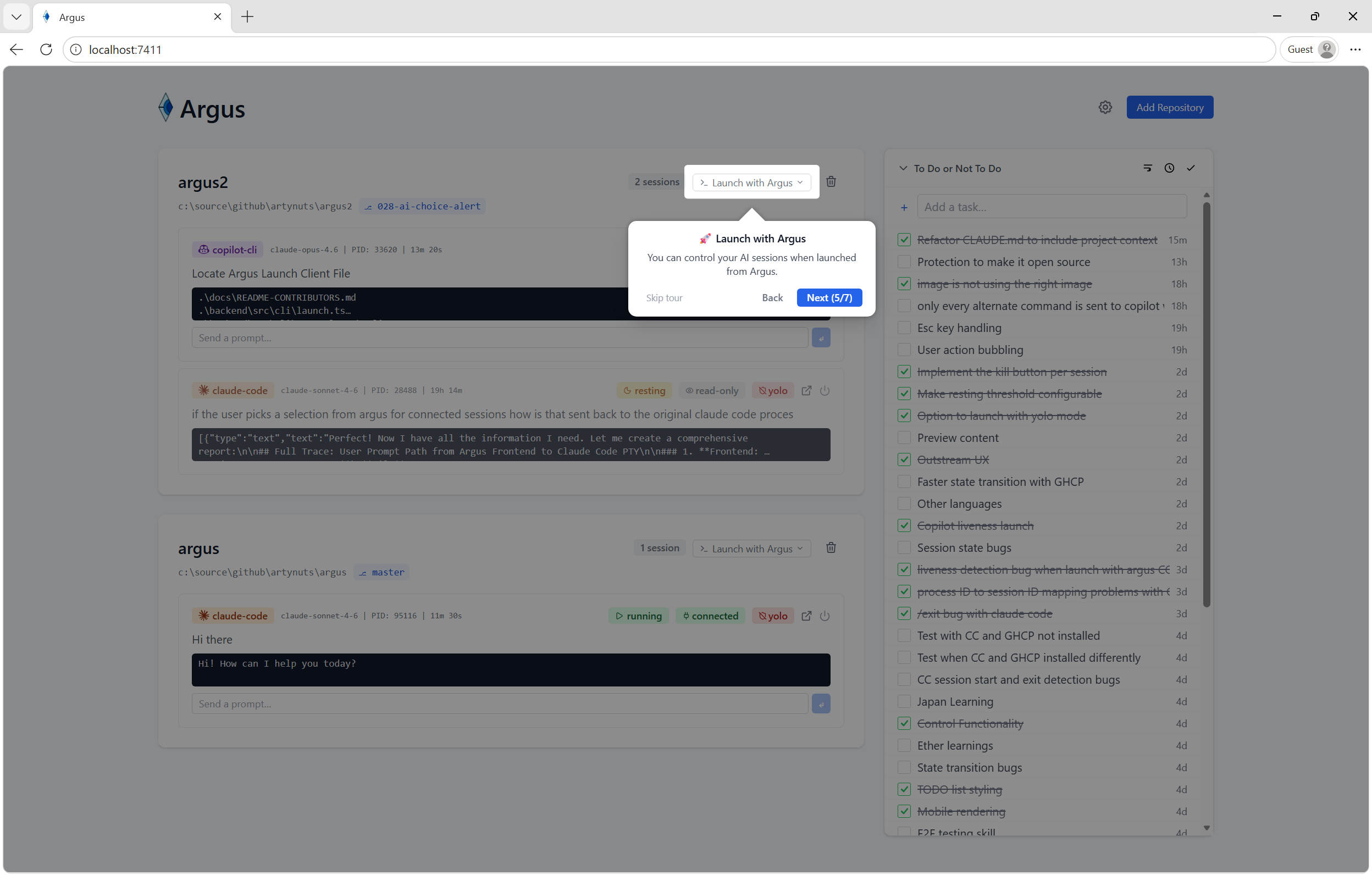
Task: Expand the Launch with Argus dropdown for argus2
Action: tap(801, 182)
